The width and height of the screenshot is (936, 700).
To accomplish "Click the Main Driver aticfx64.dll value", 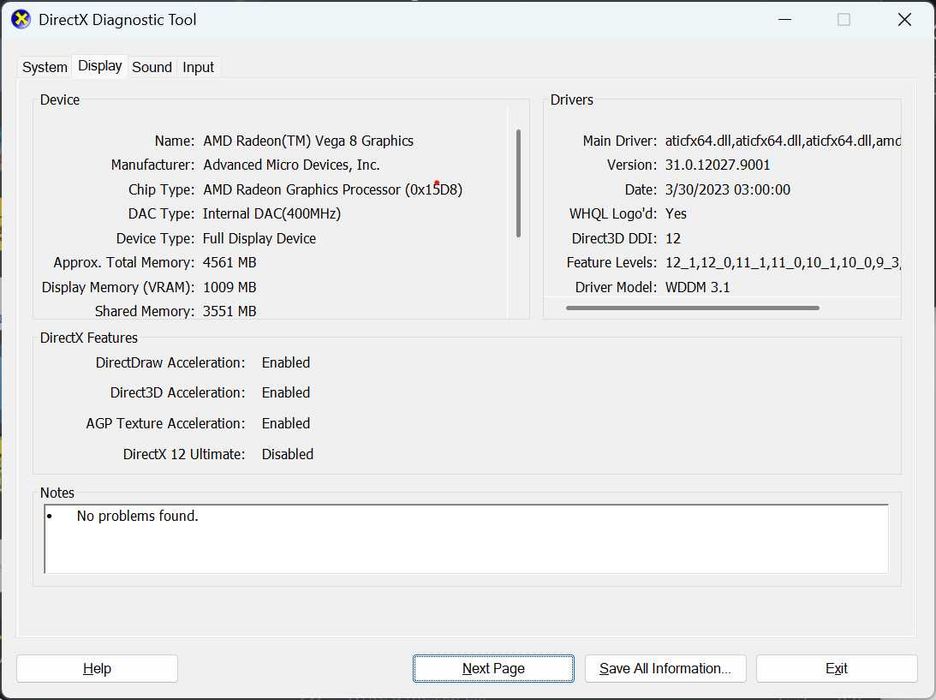I will click(783, 141).
